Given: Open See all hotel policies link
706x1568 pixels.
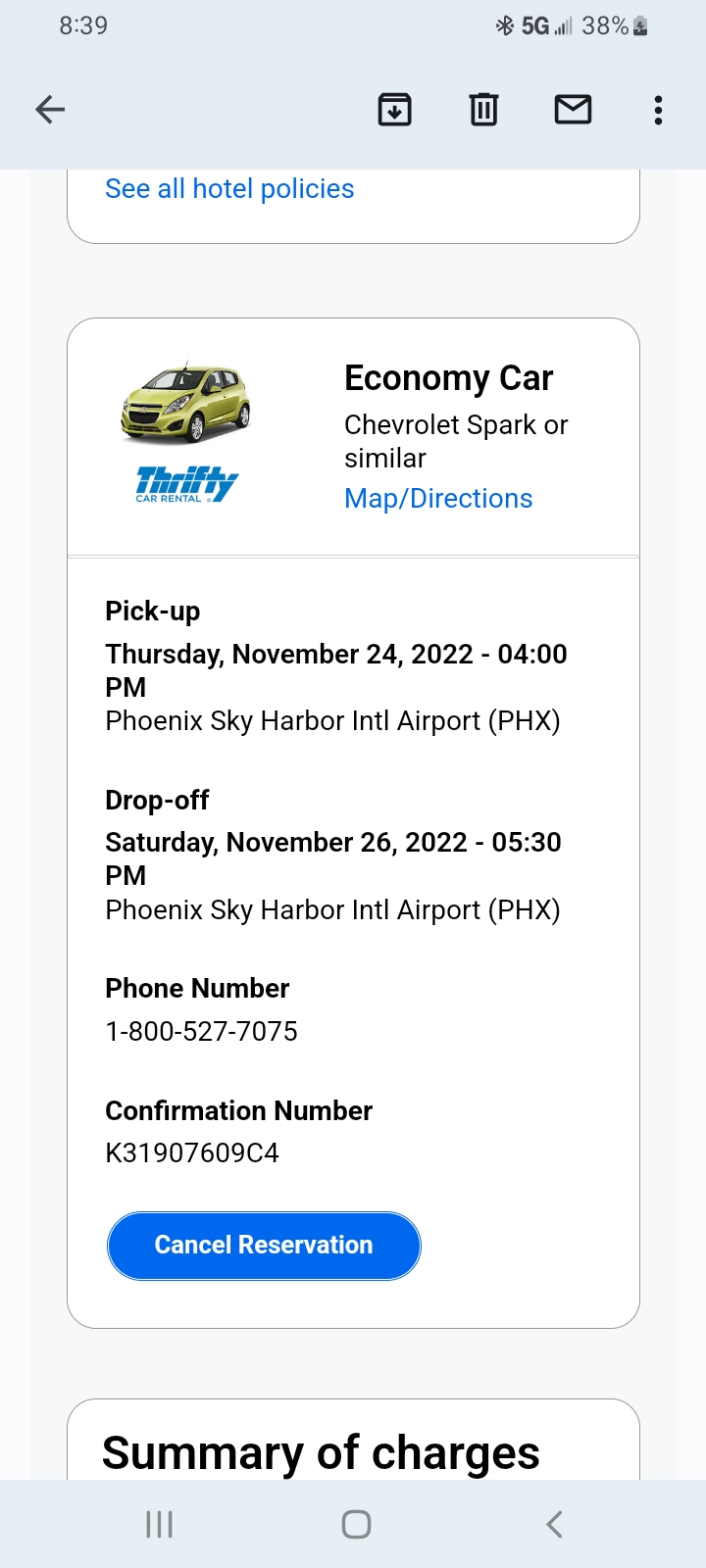Looking at the screenshot, I should tap(229, 189).
